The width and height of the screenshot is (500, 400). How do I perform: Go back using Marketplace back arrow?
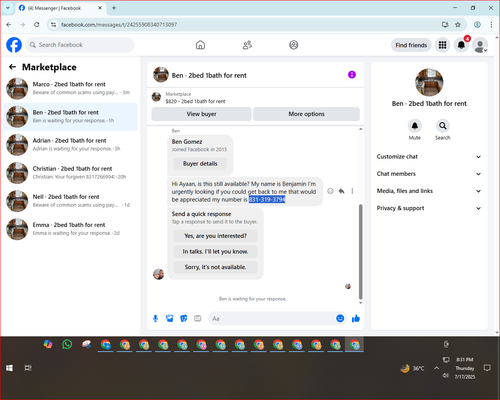coord(12,67)
